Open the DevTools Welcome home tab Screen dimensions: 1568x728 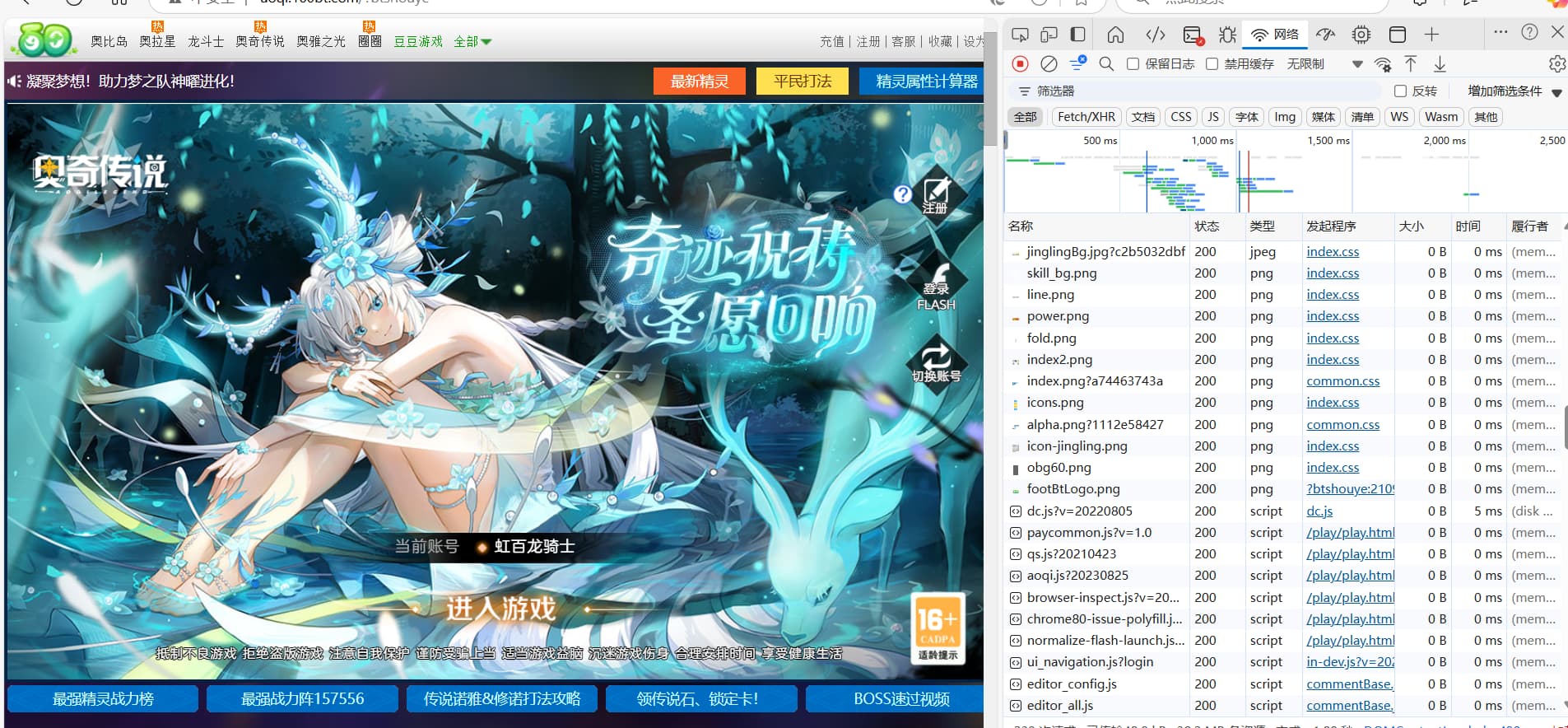pyautogui.click(x=1115, y=35)
